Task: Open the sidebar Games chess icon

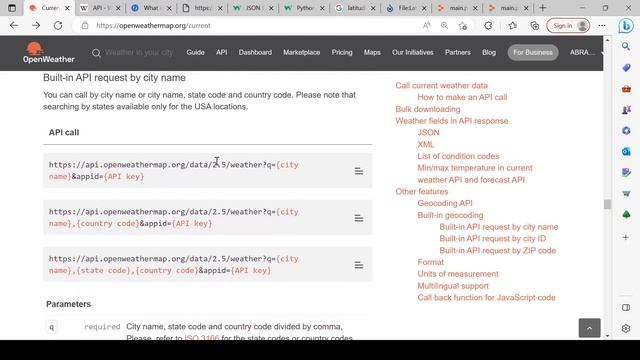Action: [626, 109]
